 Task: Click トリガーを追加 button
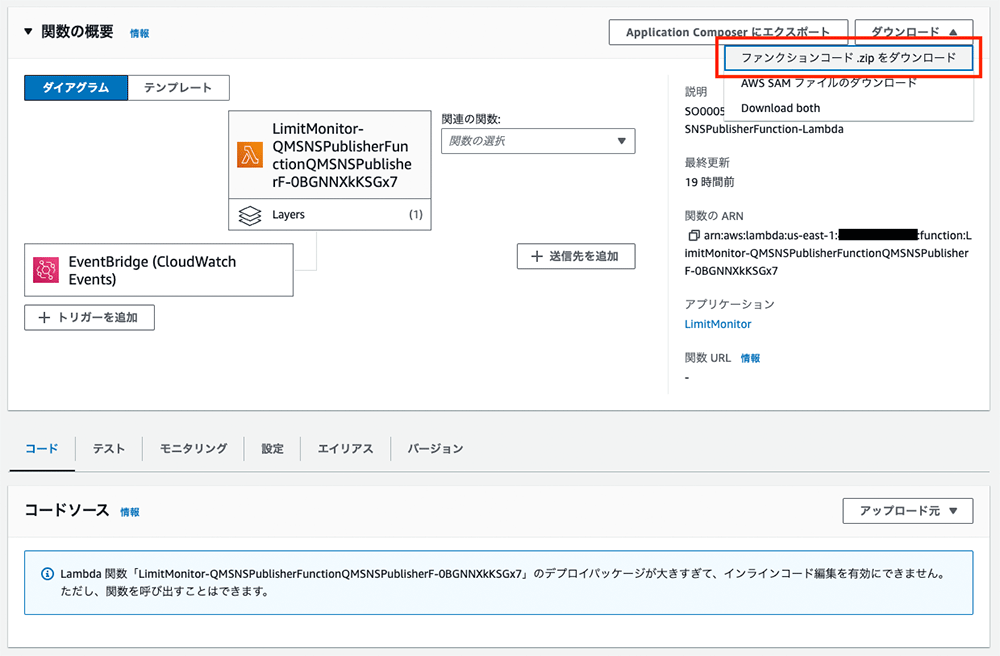[x=89, y=317]
